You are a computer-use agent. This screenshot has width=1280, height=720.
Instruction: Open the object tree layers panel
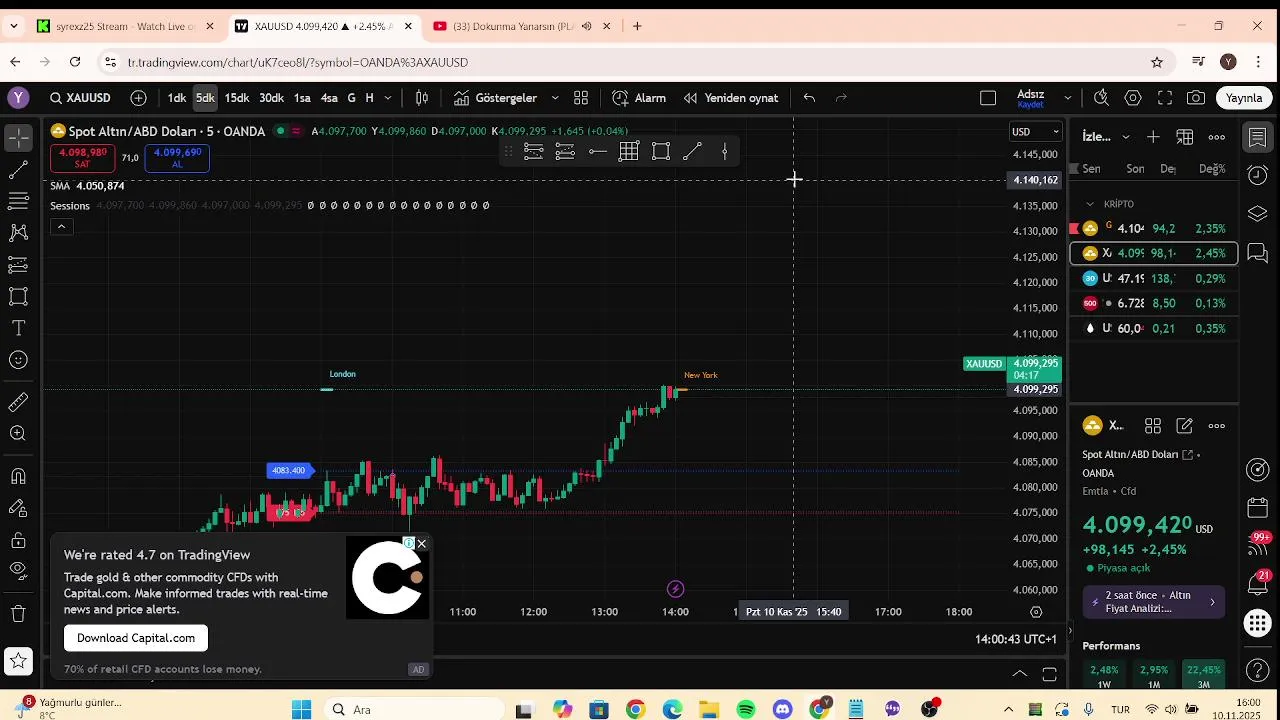coord(1258,214)
